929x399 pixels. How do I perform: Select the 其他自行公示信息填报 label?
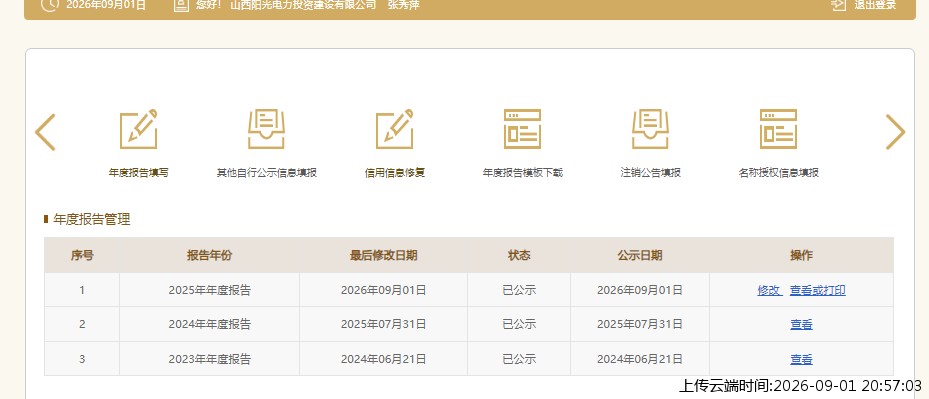tap(267, 173)
